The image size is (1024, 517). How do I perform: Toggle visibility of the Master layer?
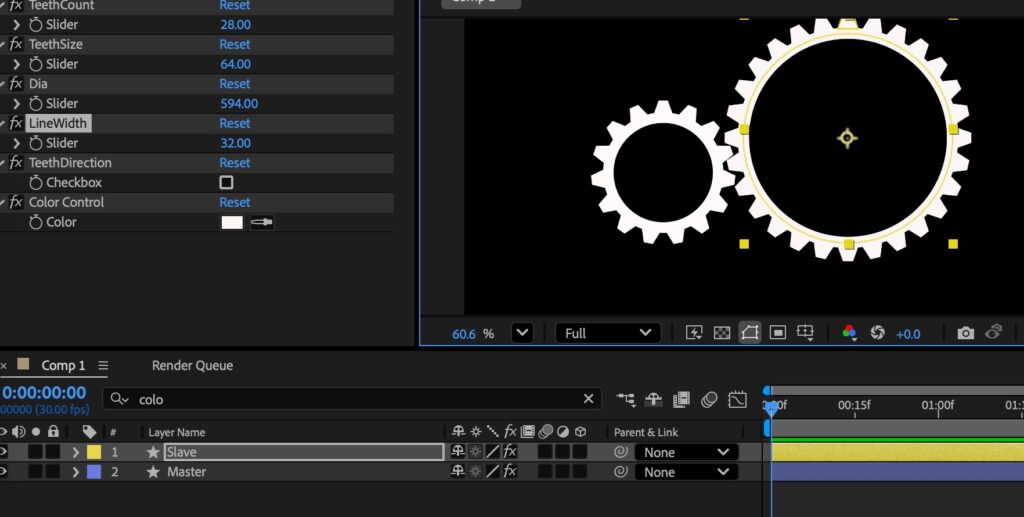(3, 472)
